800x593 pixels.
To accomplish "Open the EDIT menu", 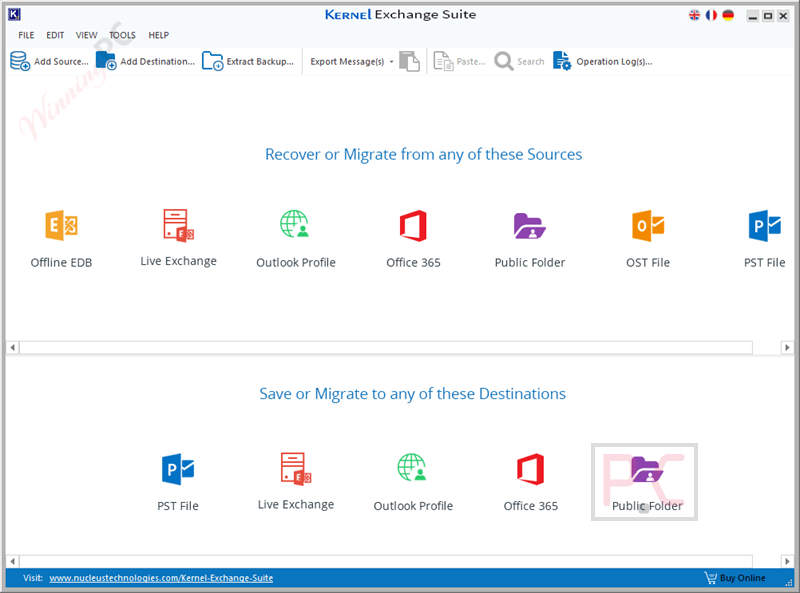I will 55,35.
